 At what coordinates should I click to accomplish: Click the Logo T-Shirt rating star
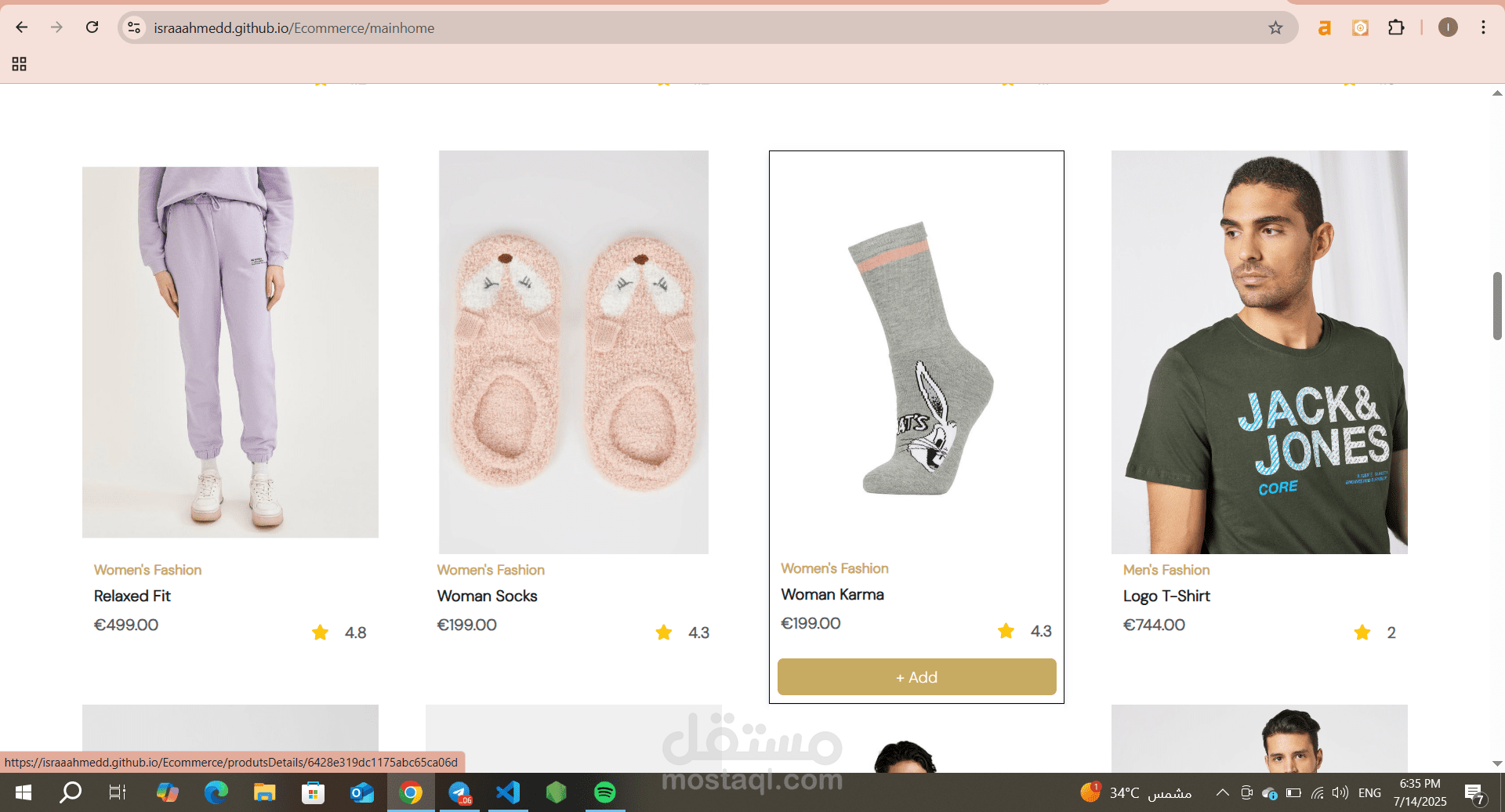[1362, 633]
